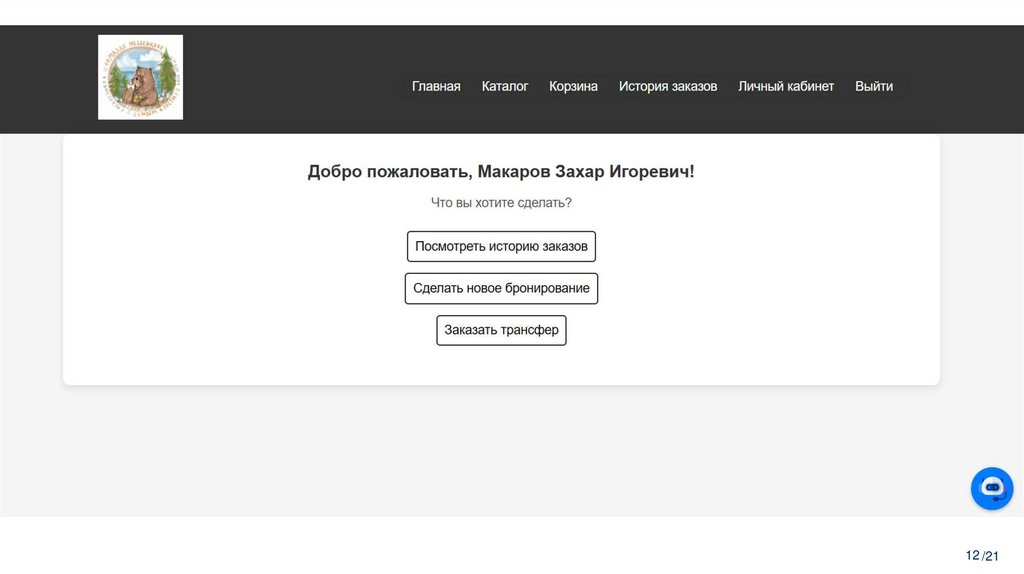Open Каталог in navigation bar
Screen dimensions: 1024x574
click(x=505, y=86)
